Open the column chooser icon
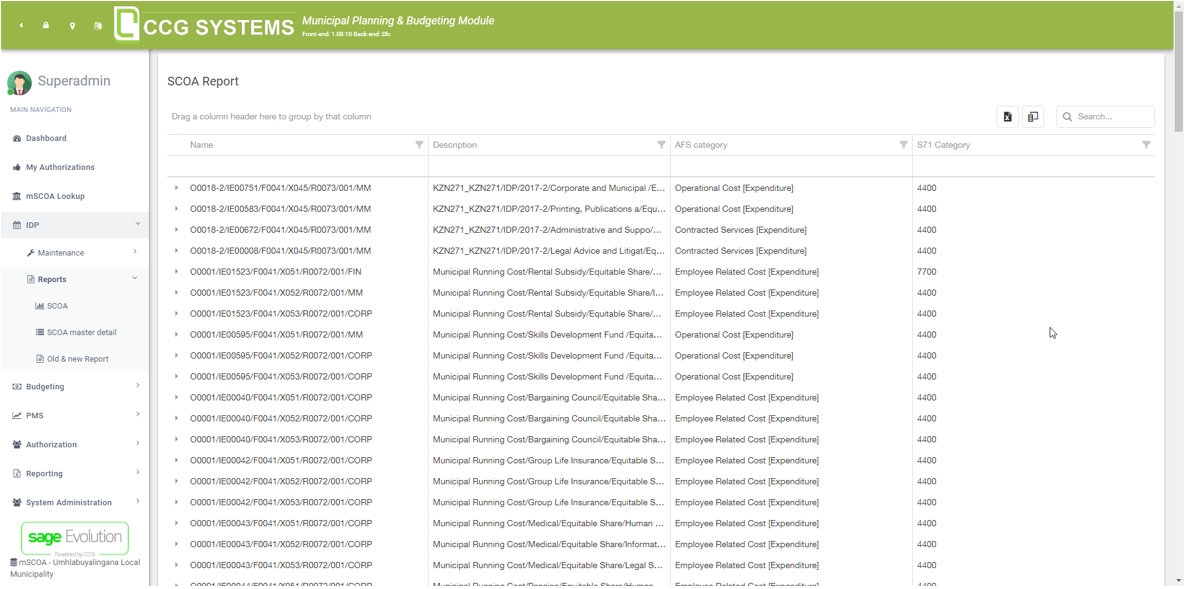 point(1033,117)
